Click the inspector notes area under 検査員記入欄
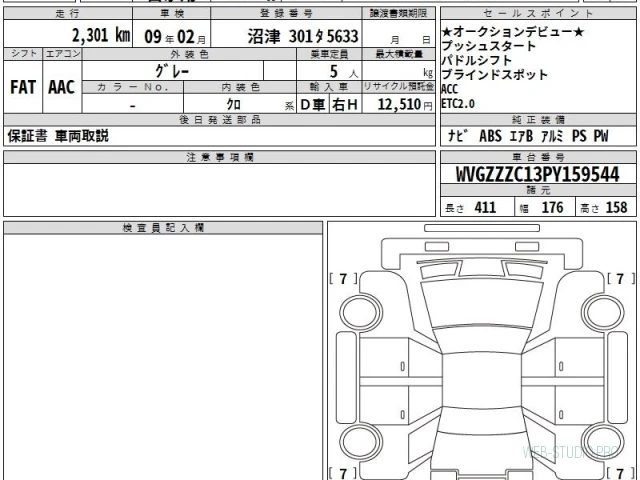The image size is (640, 480). 163,357
